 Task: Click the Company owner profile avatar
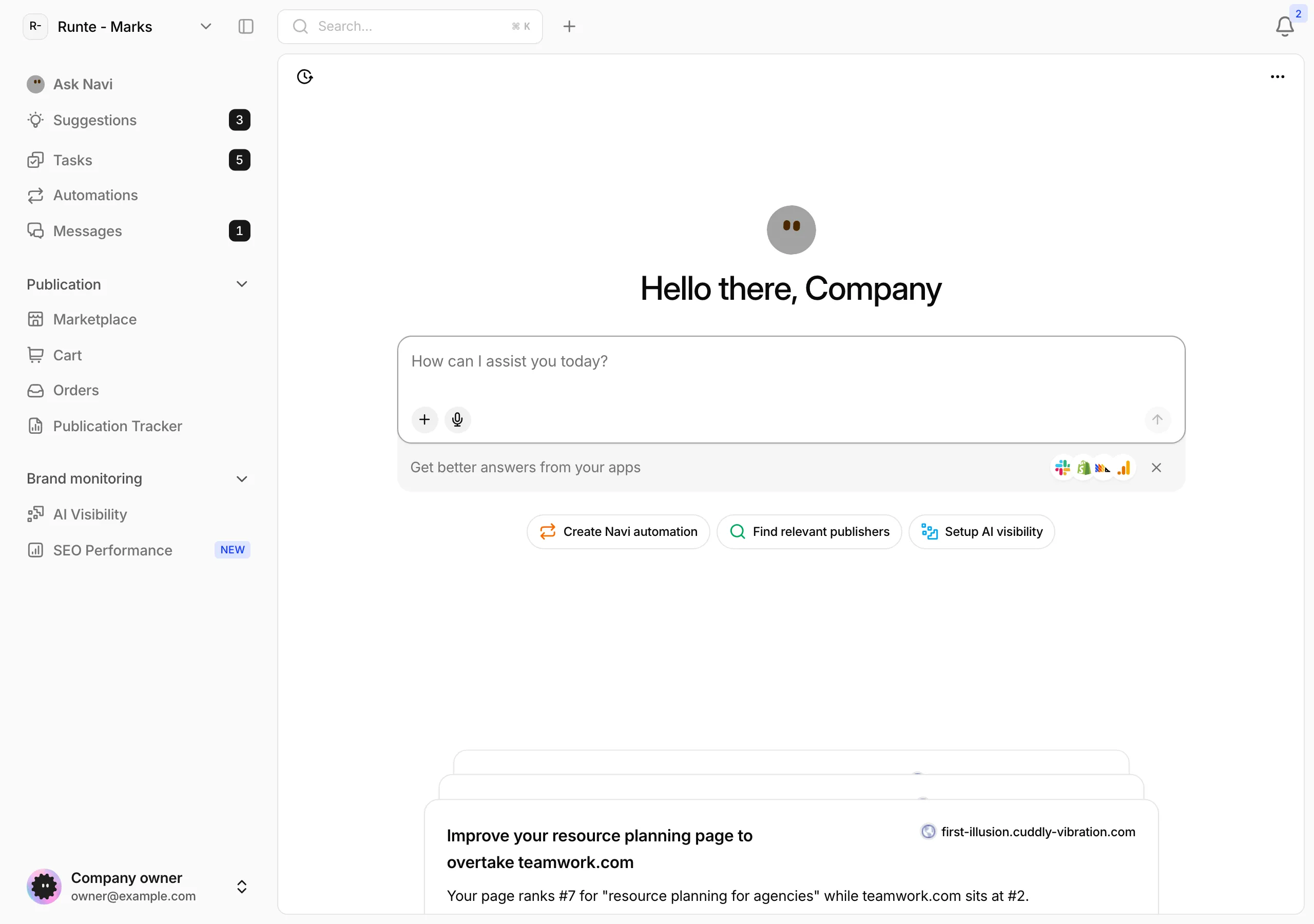[44, 887]
